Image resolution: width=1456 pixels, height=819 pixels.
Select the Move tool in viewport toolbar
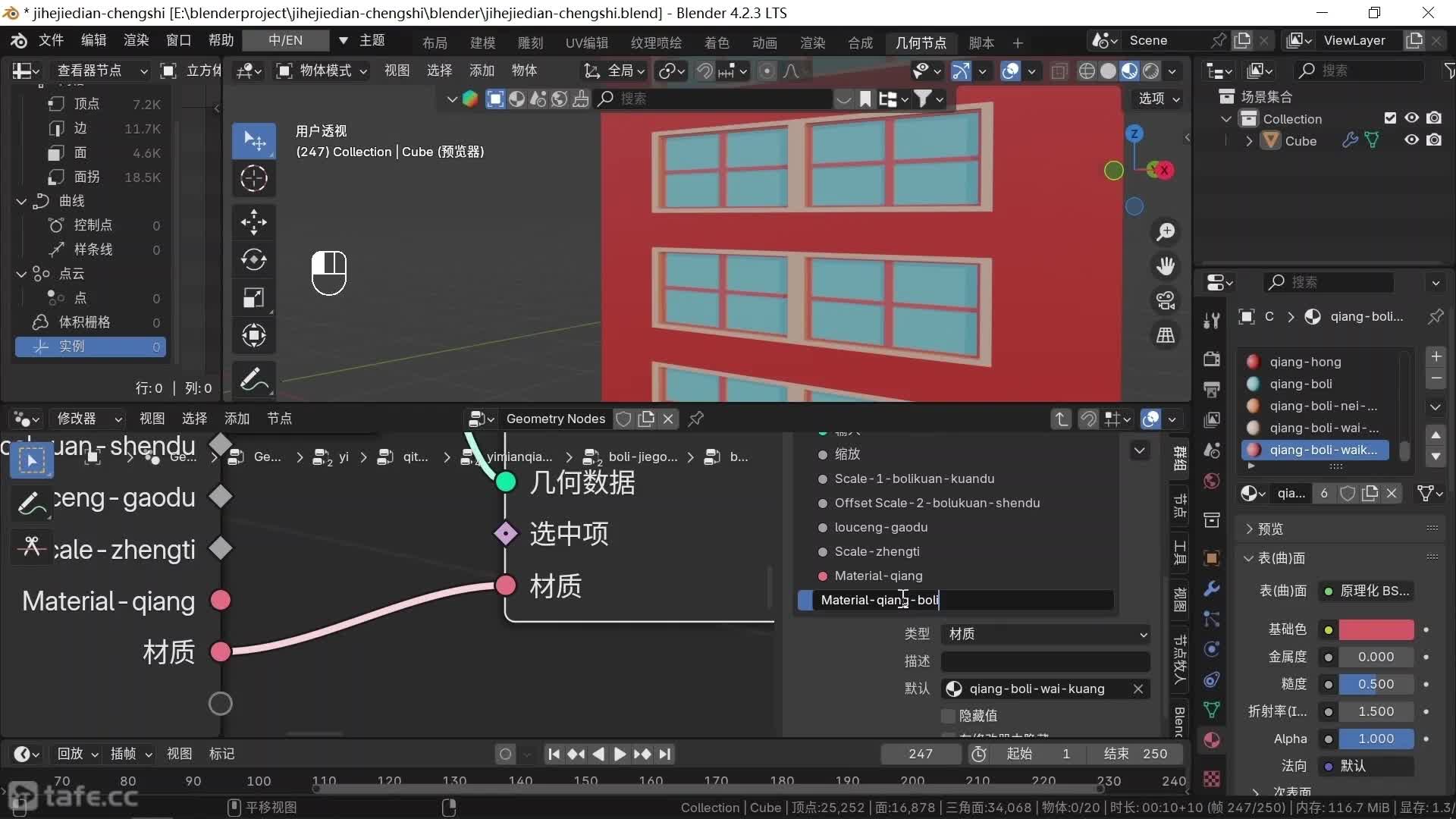[253, 222]
